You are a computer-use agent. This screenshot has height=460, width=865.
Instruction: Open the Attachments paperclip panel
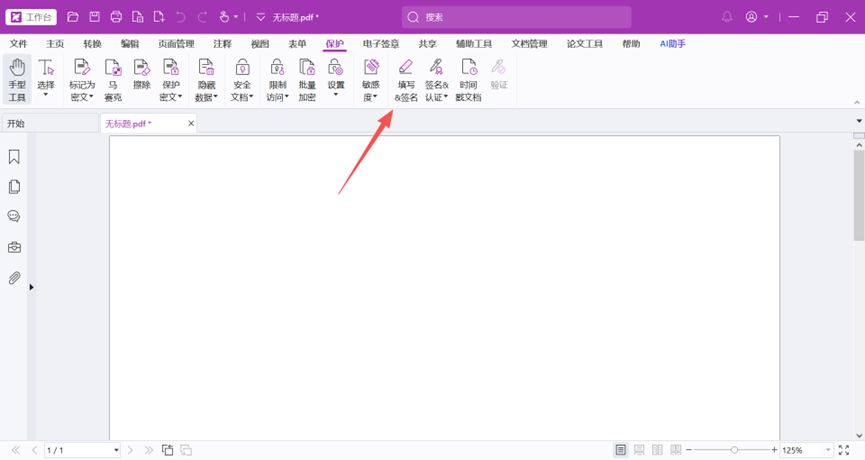coord(14,278)
